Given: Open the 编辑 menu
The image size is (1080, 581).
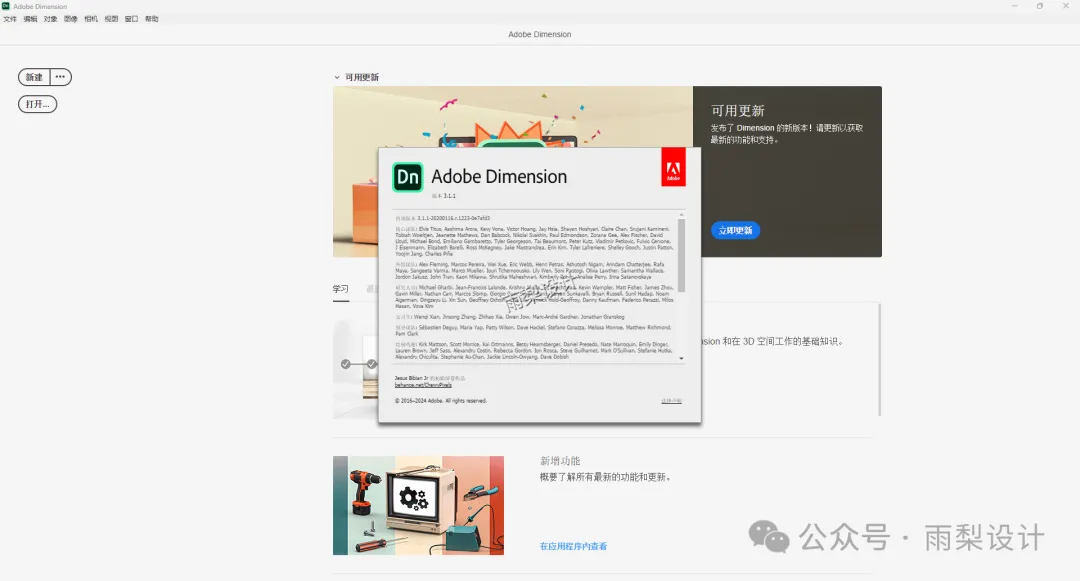Looking at the screenshot, I should click(x=30, y=19).
